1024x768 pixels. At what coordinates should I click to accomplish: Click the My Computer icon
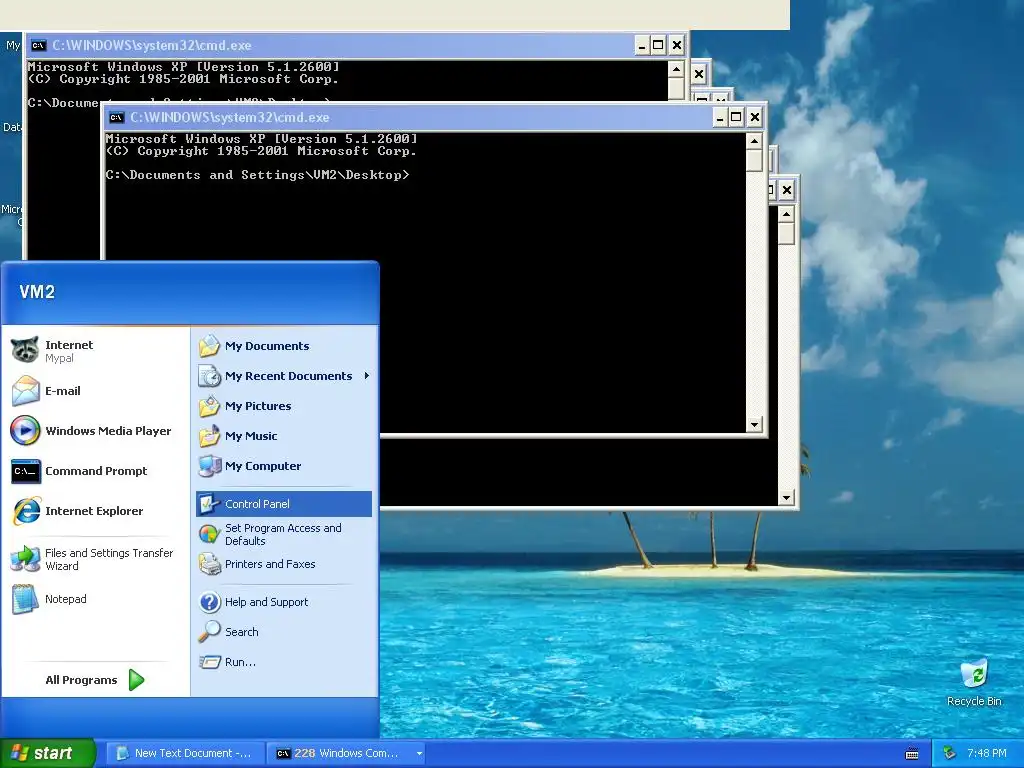[x=210, y=466]
